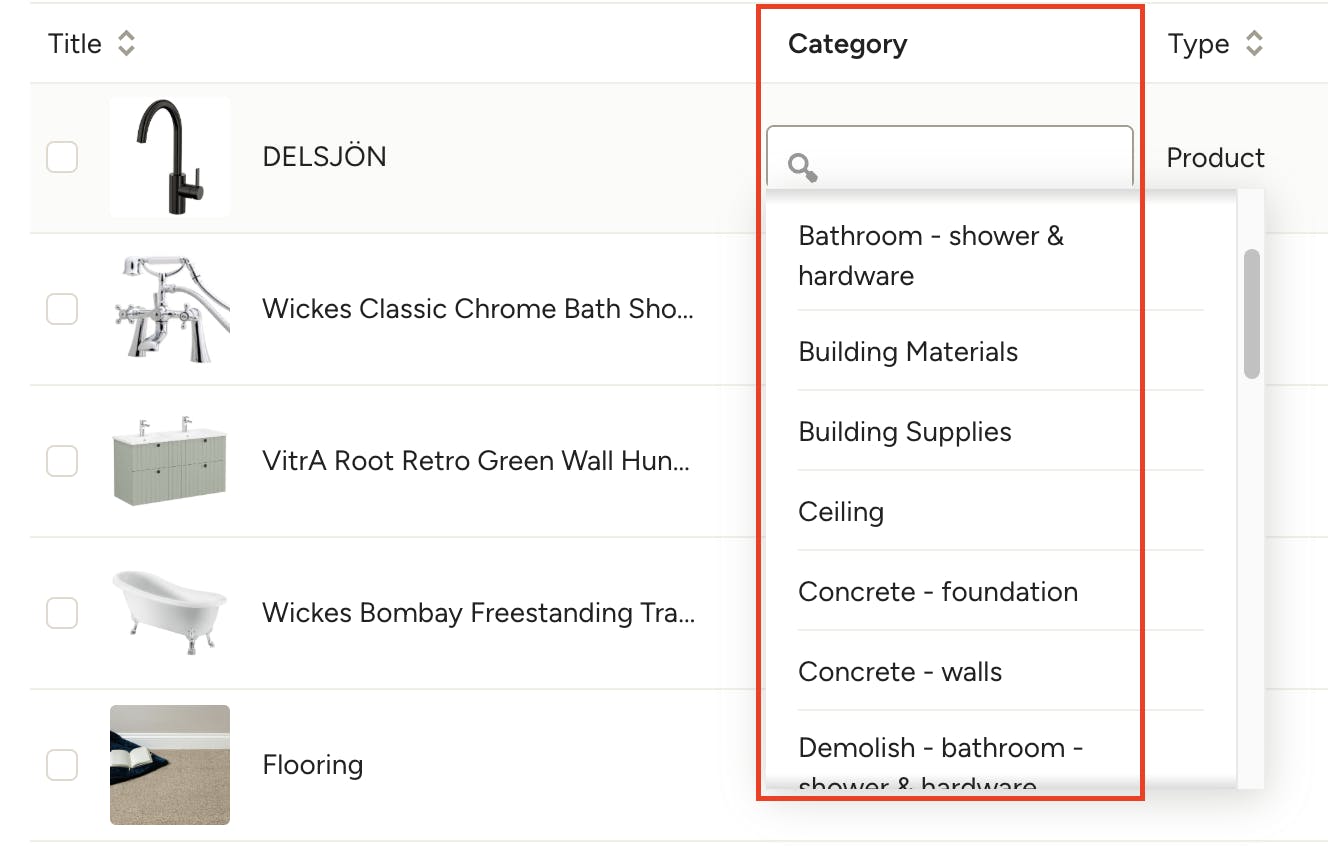Open the DELSJÖN black faucet thumbnail
The height and width of the screenshot is (846, 1328).
pyautogui.click(x=170, y=157)
